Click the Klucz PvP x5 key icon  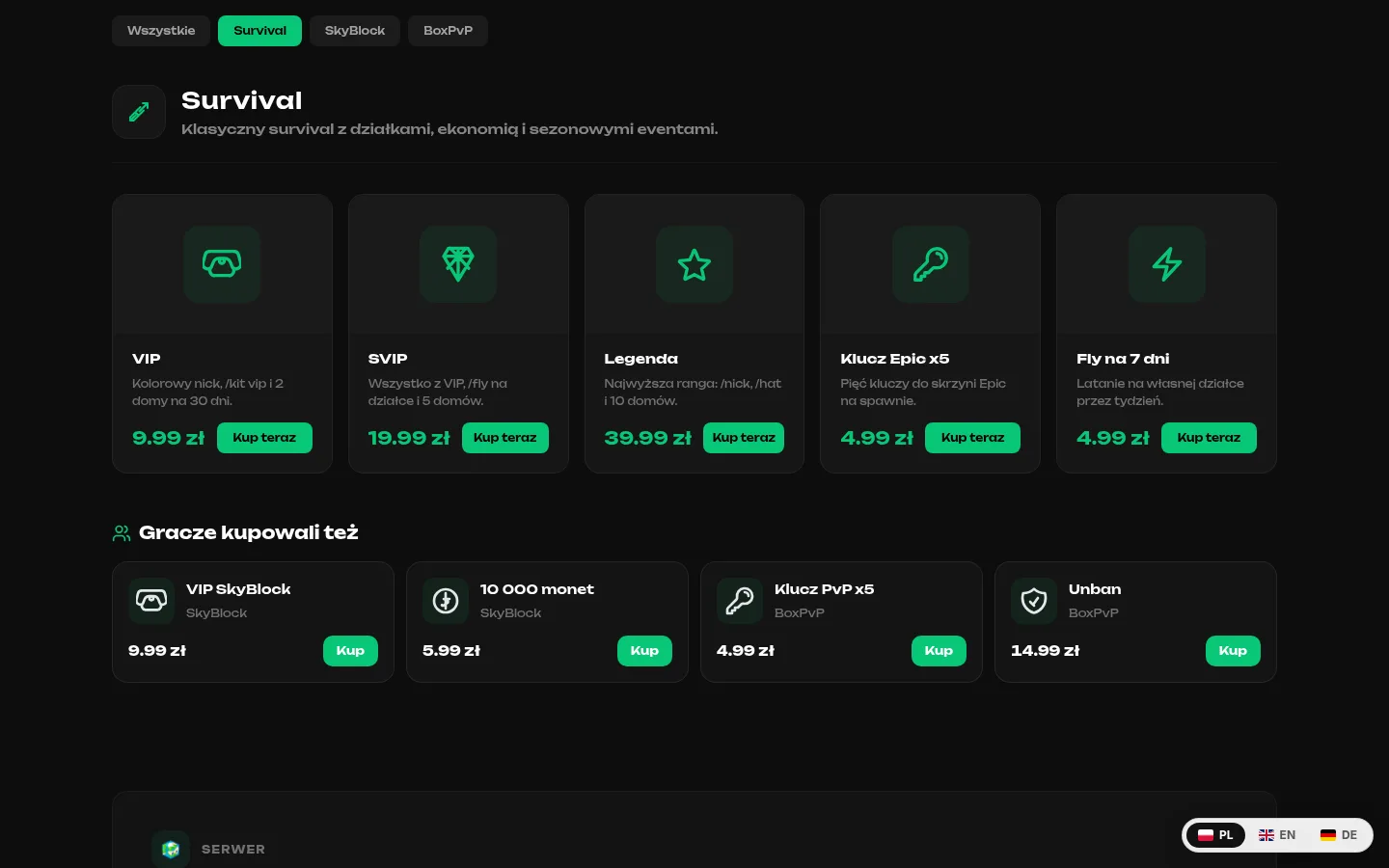[x=740, y=601]
